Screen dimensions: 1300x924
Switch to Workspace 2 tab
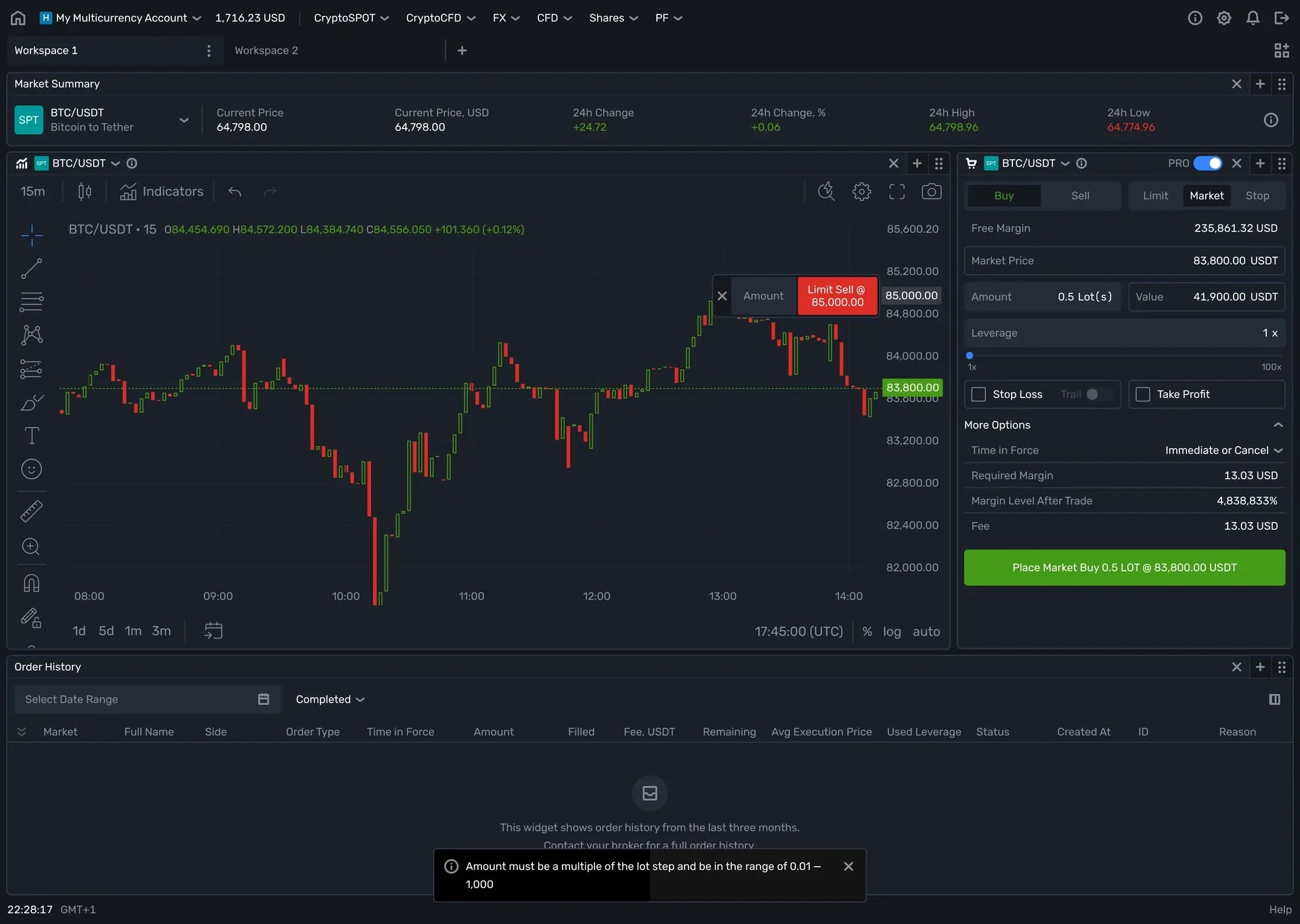(x=266, y=50)
